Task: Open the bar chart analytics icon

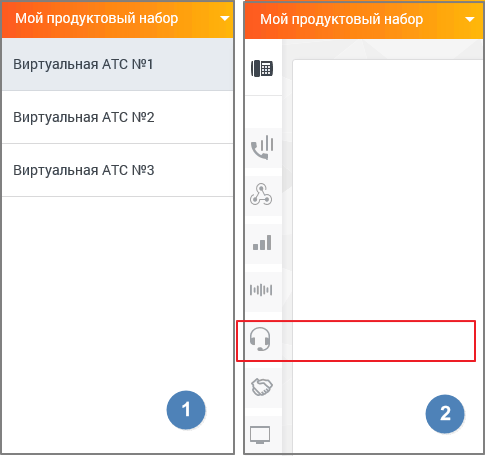Action: (262, 242)
